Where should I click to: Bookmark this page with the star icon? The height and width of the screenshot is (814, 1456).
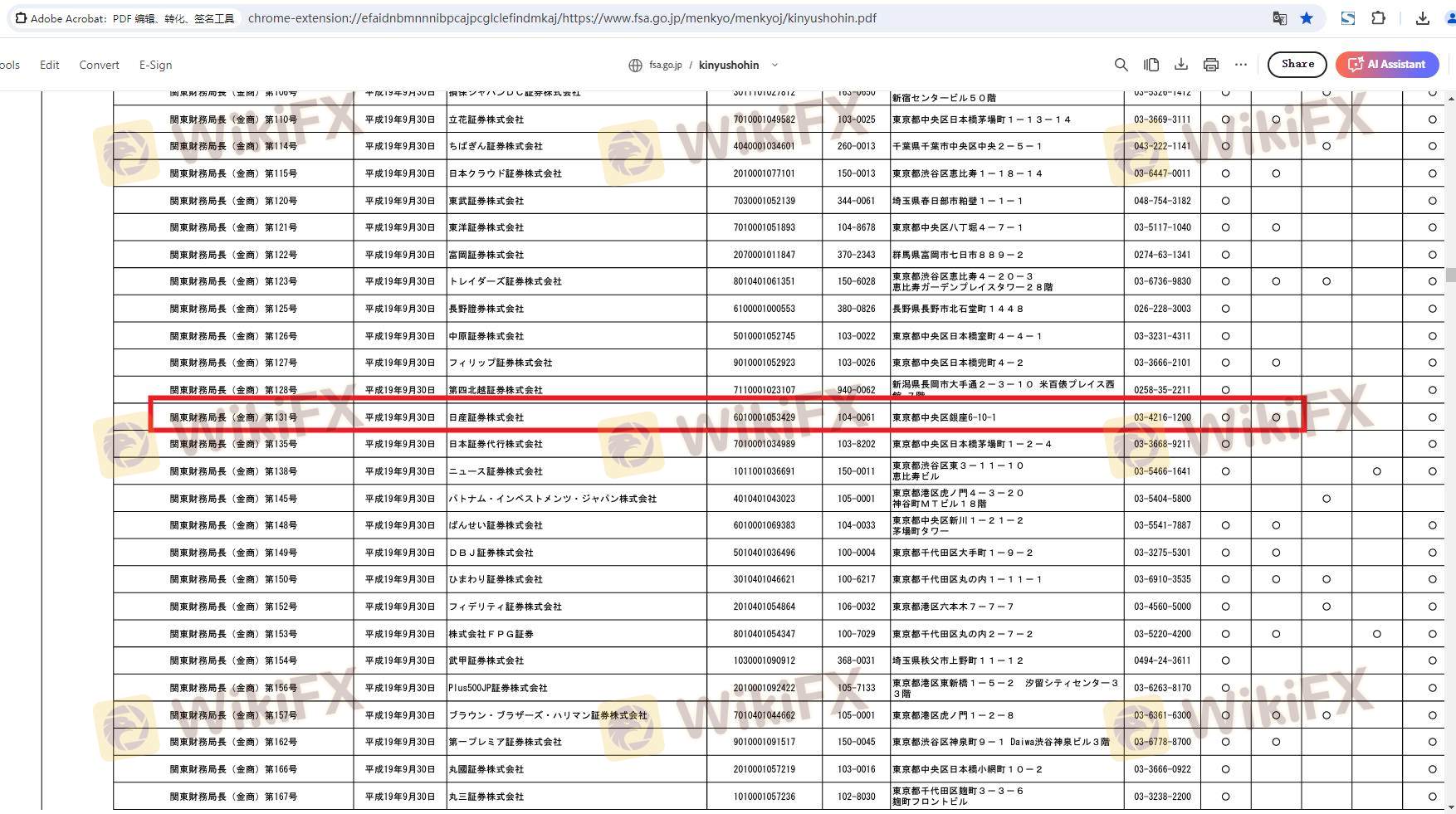click(1307, 18)
